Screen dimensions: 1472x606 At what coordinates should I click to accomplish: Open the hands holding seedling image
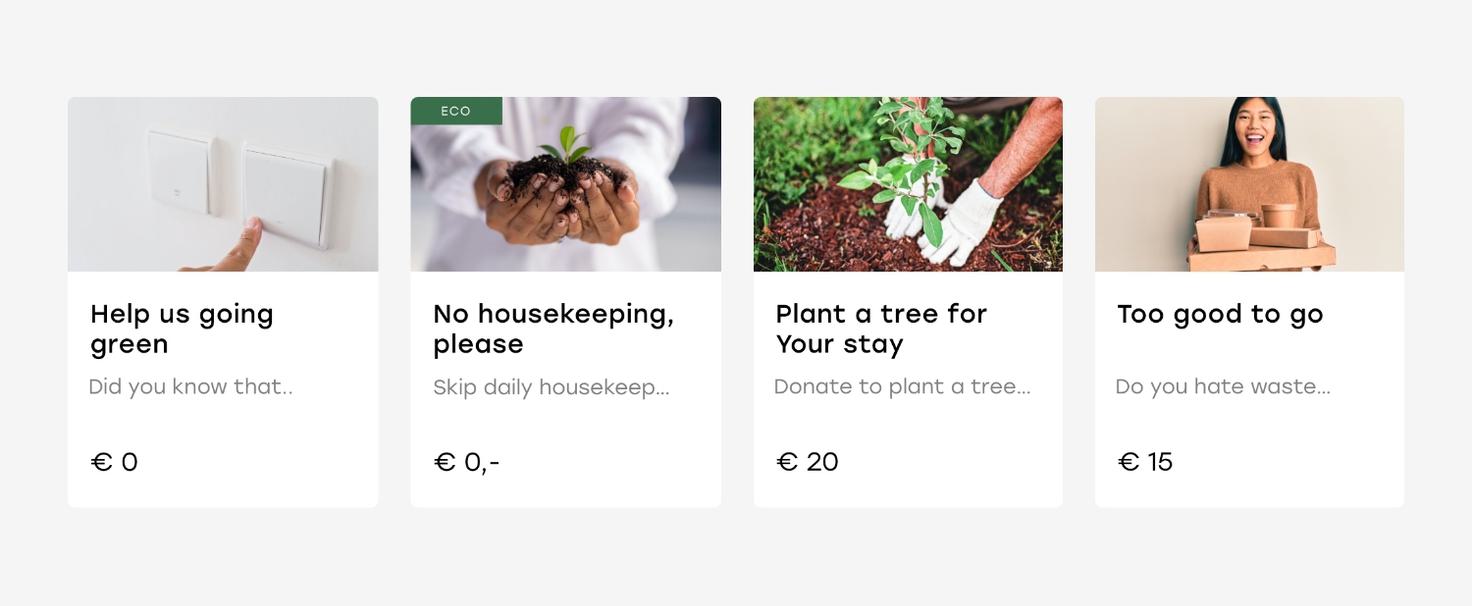pos(566,184)
